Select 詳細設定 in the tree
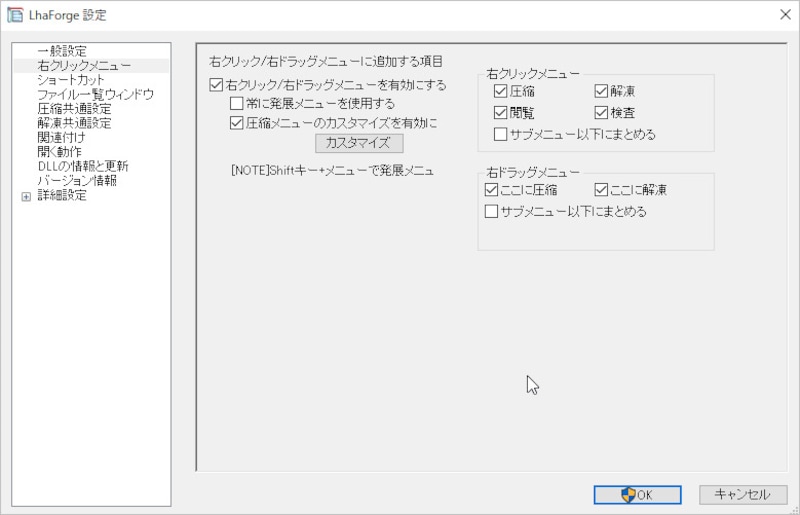This screenshot has height=515, width=800. pyautogui.click(x=62, y=195)
